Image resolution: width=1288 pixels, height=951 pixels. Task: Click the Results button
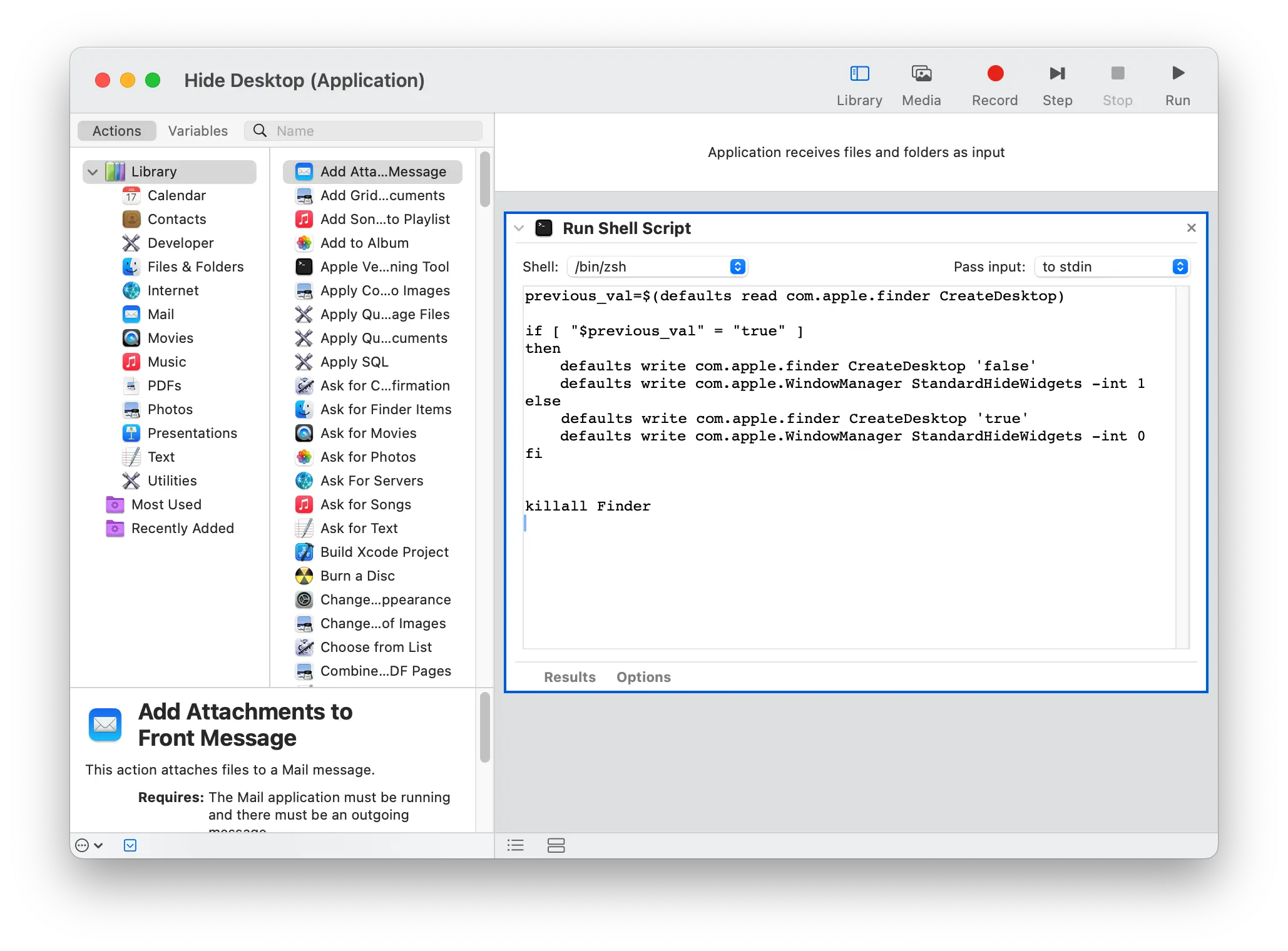[569, 677]
